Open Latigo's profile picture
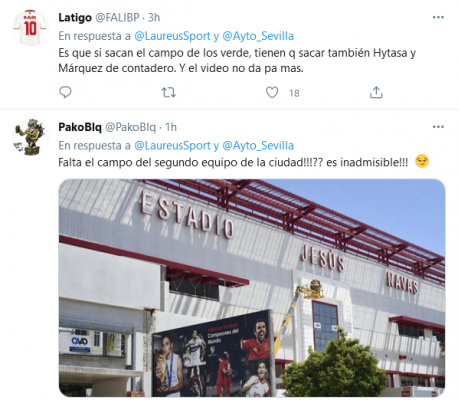This screenshot has height=400, width=458. (30, 27)
